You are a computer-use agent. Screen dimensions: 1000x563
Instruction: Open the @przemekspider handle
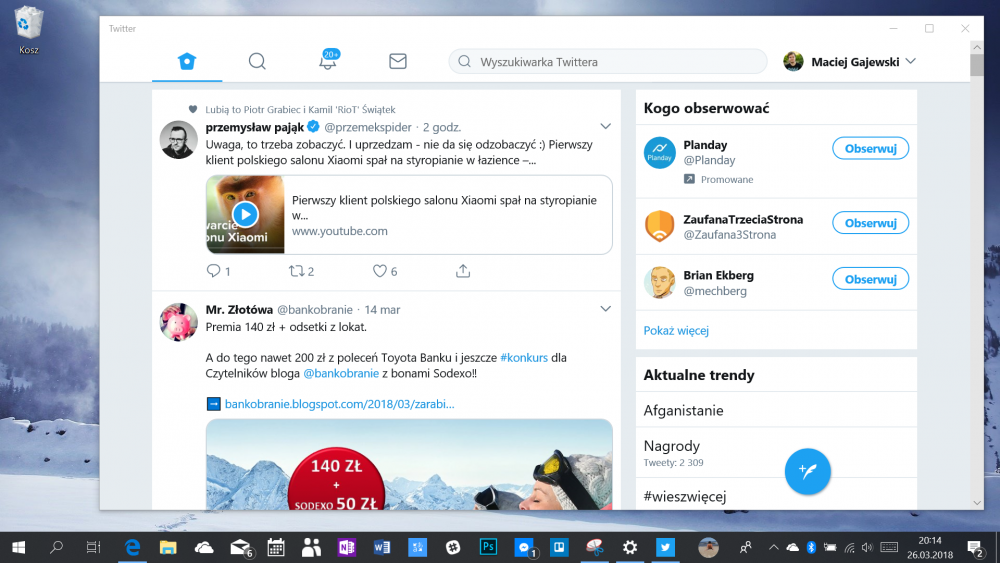[367, 127]
